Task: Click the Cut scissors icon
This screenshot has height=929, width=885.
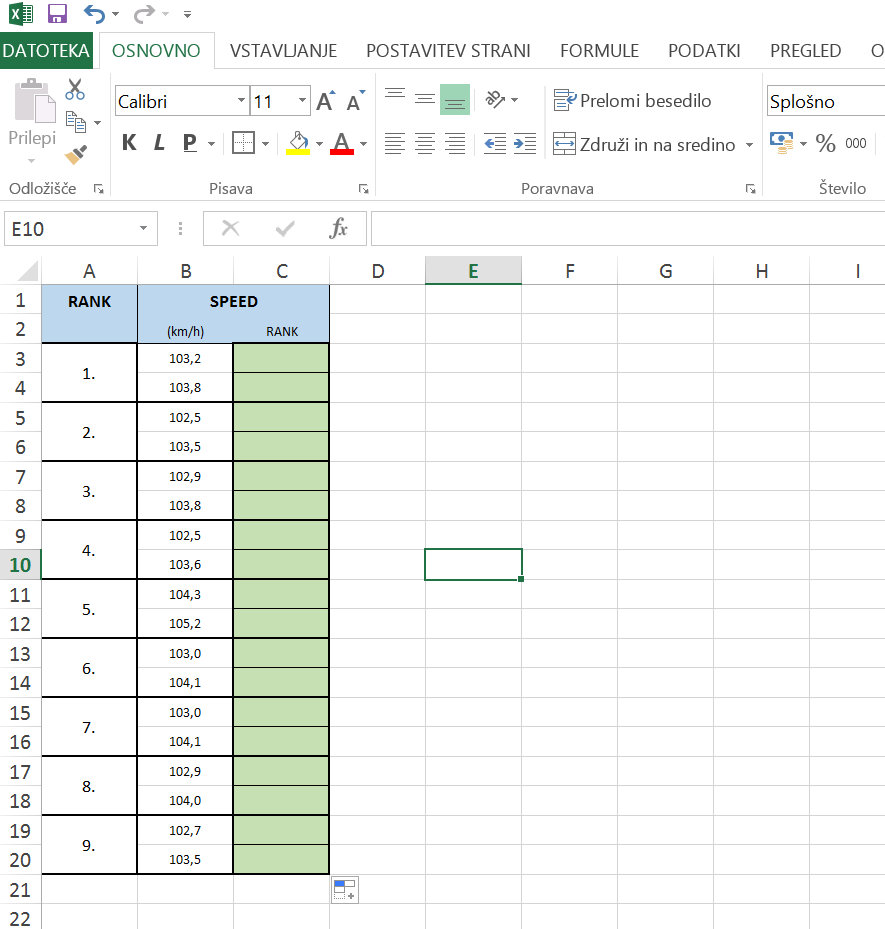Action: coord(75,90)
